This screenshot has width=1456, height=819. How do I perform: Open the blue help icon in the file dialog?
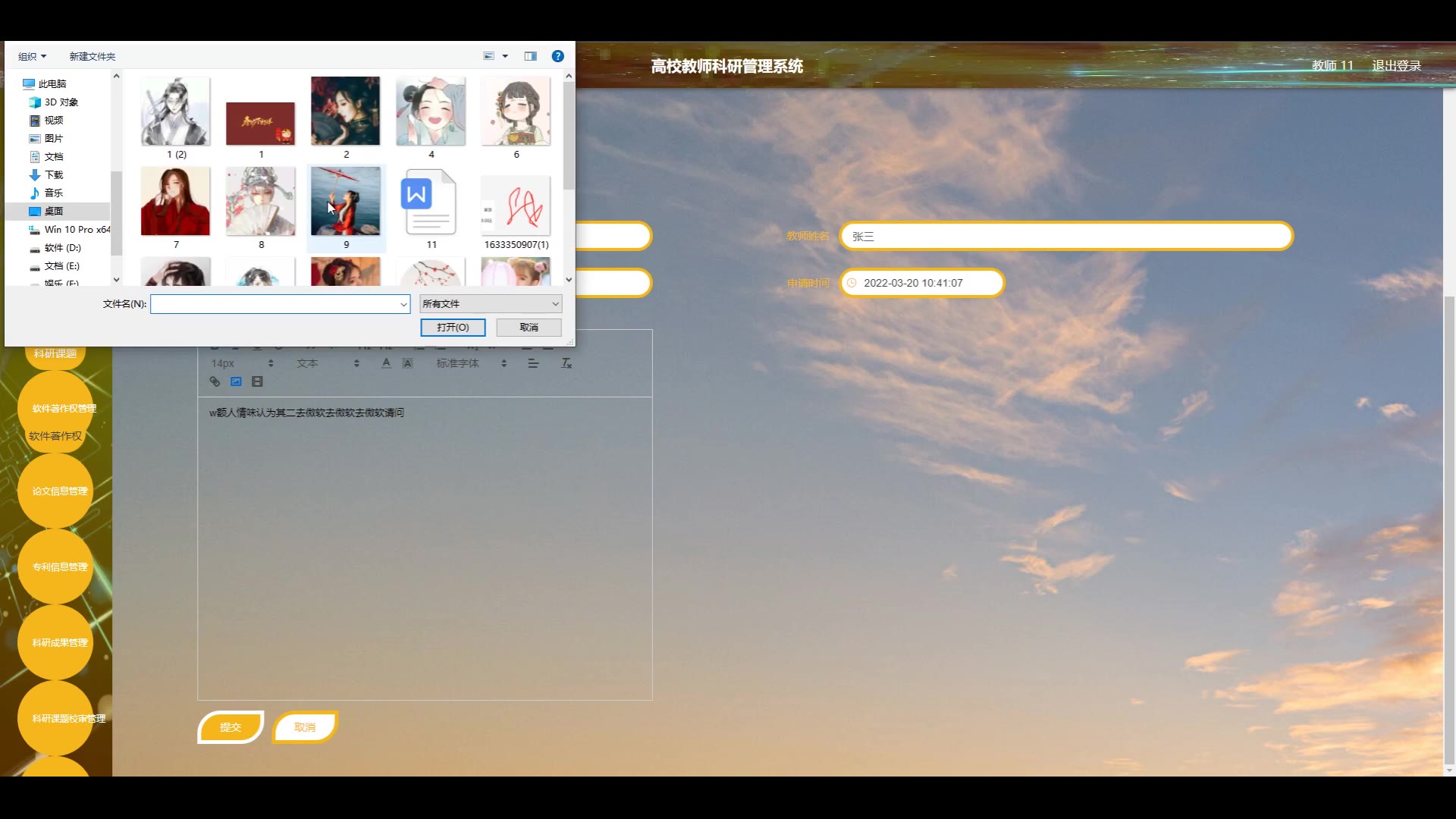point(557,56)
